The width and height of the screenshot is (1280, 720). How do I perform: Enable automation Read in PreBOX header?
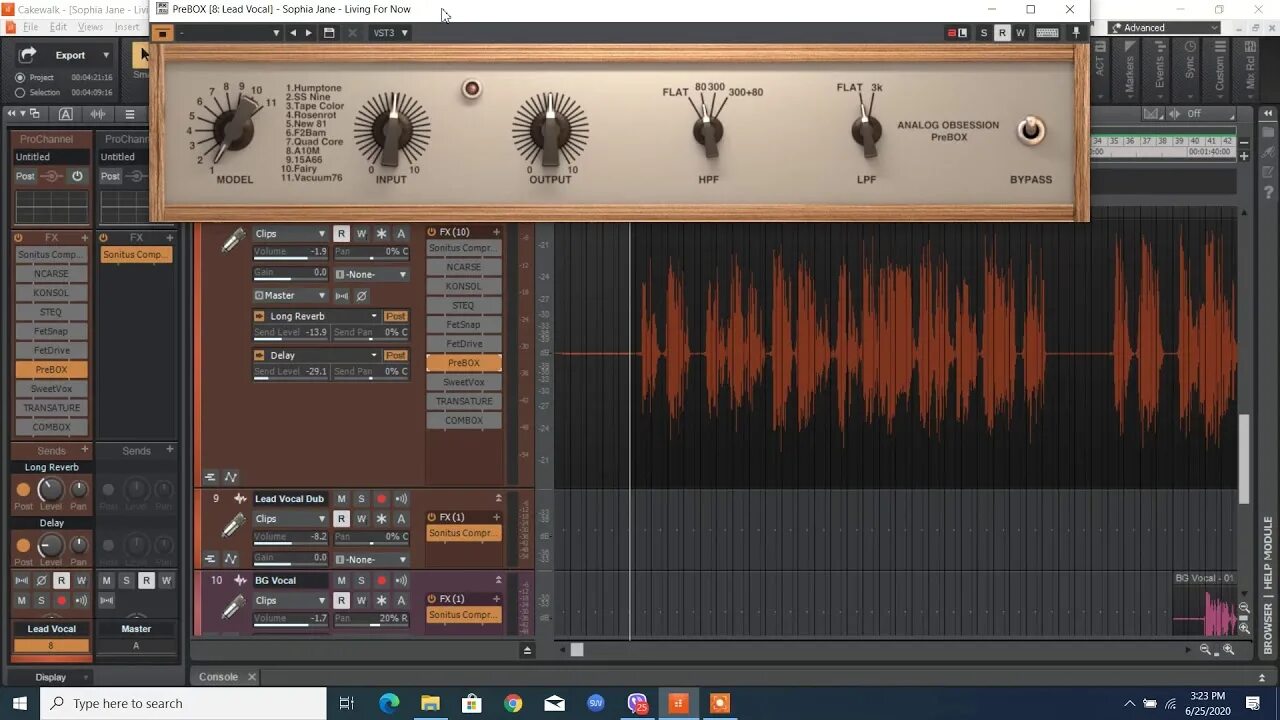1002,33
